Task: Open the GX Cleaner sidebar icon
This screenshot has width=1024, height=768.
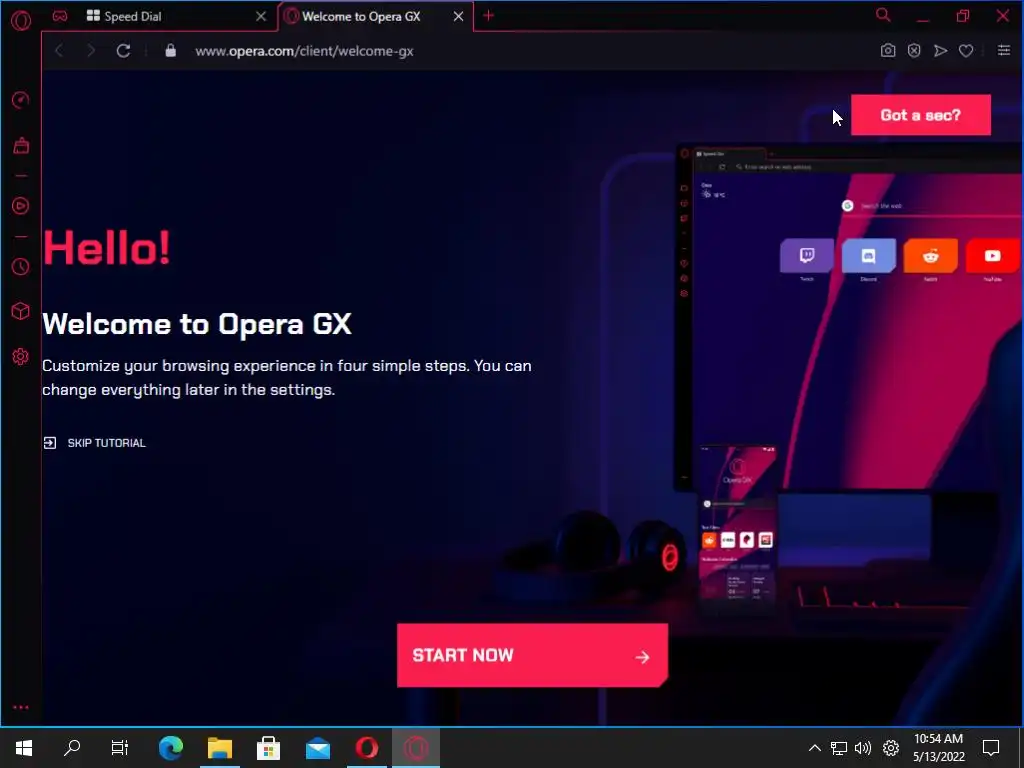Action: coord(21,145)
